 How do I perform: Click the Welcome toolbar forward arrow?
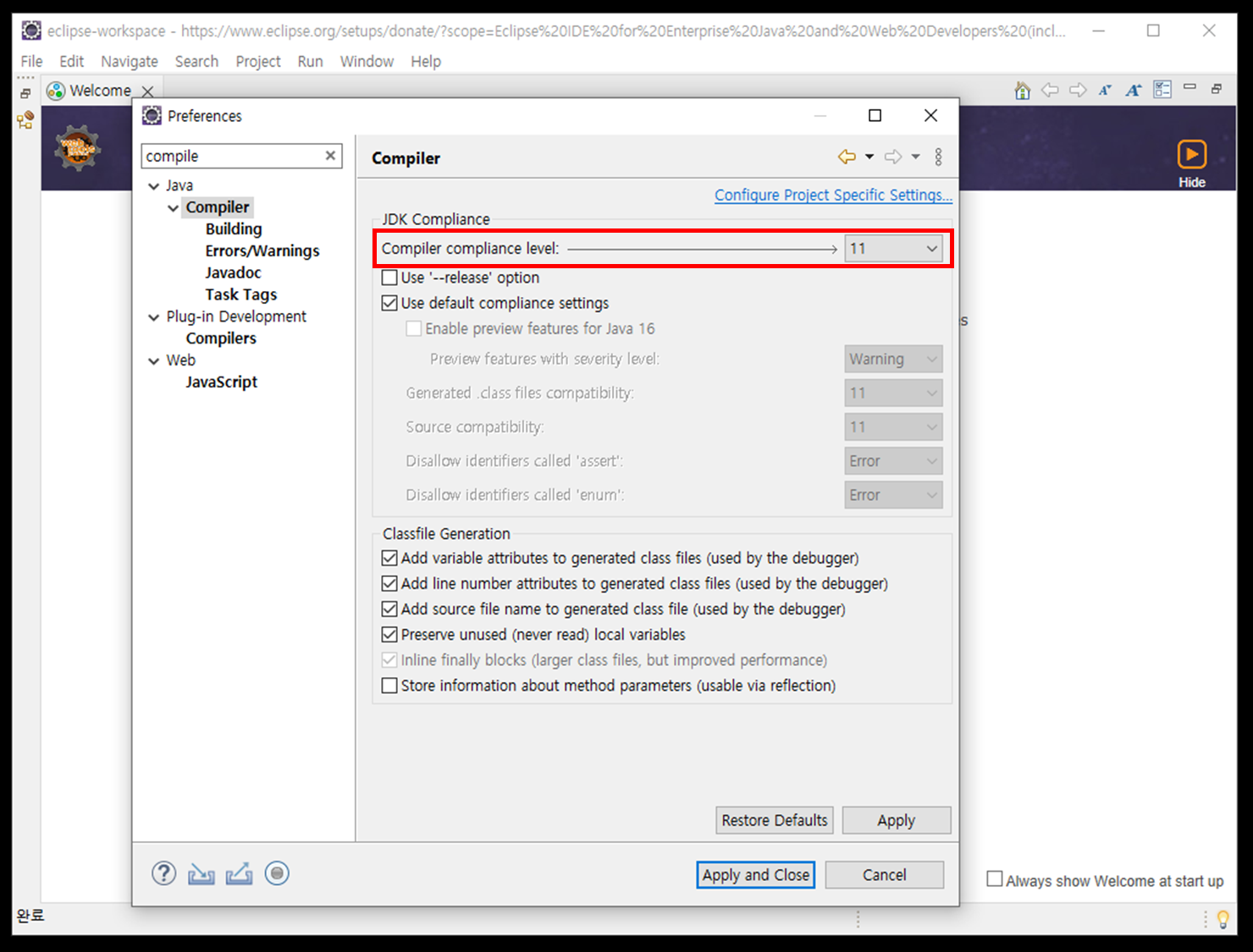coord(1078,90)
